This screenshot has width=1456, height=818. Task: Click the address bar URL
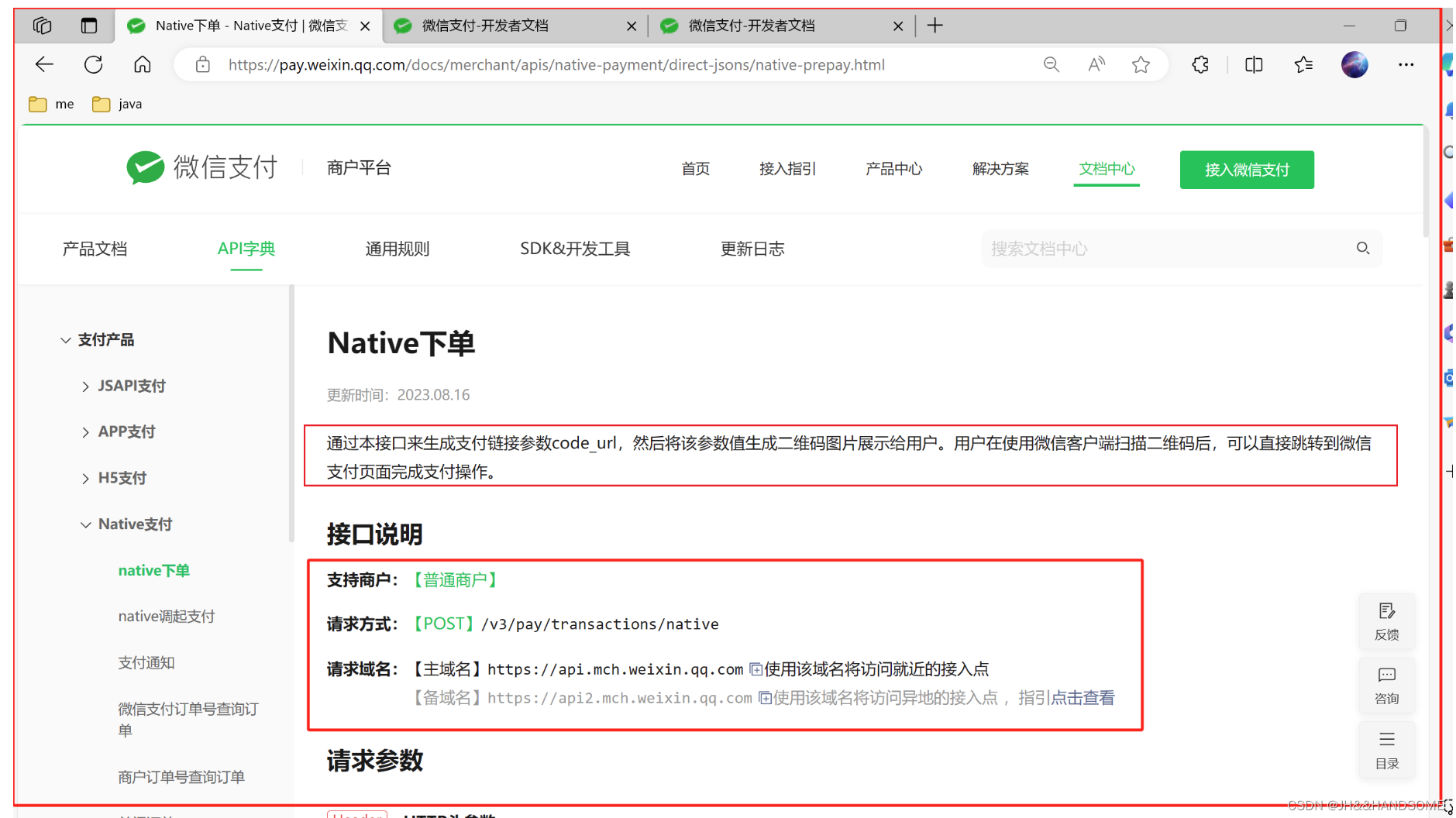click(x=556, y=65)
